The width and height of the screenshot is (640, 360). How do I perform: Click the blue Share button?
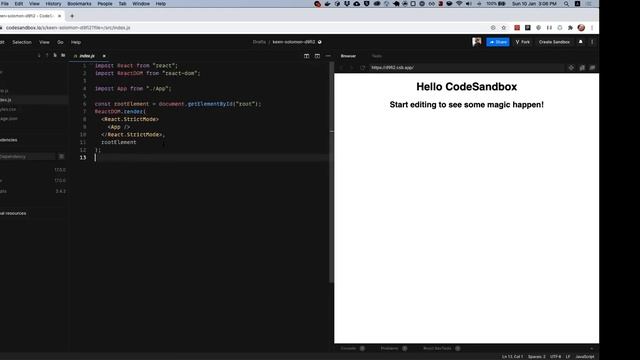[498, 42]
